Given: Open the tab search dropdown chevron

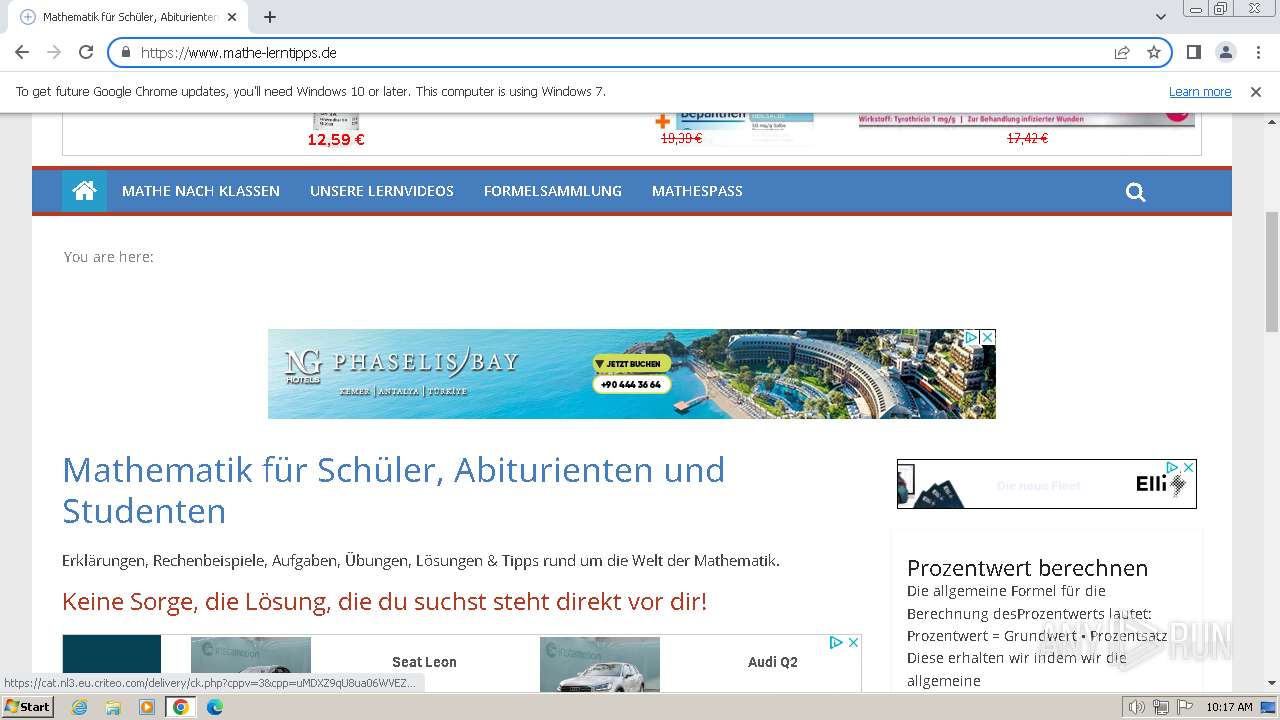Looking at the screenshot, I should [1161, 17].
